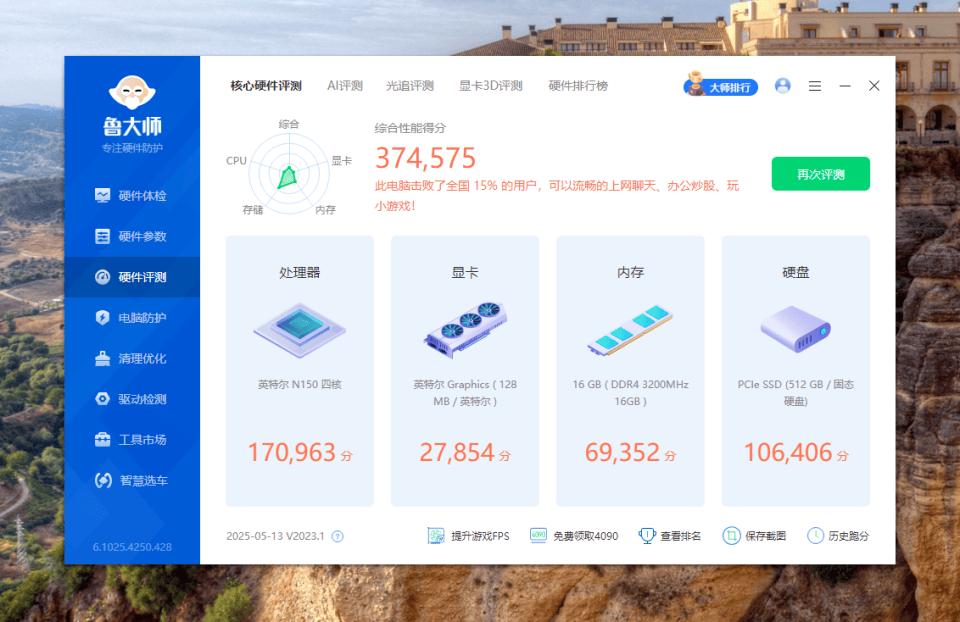Click the user account avatar icon
This screenshot has height=622, width=960.
(782, 86)
